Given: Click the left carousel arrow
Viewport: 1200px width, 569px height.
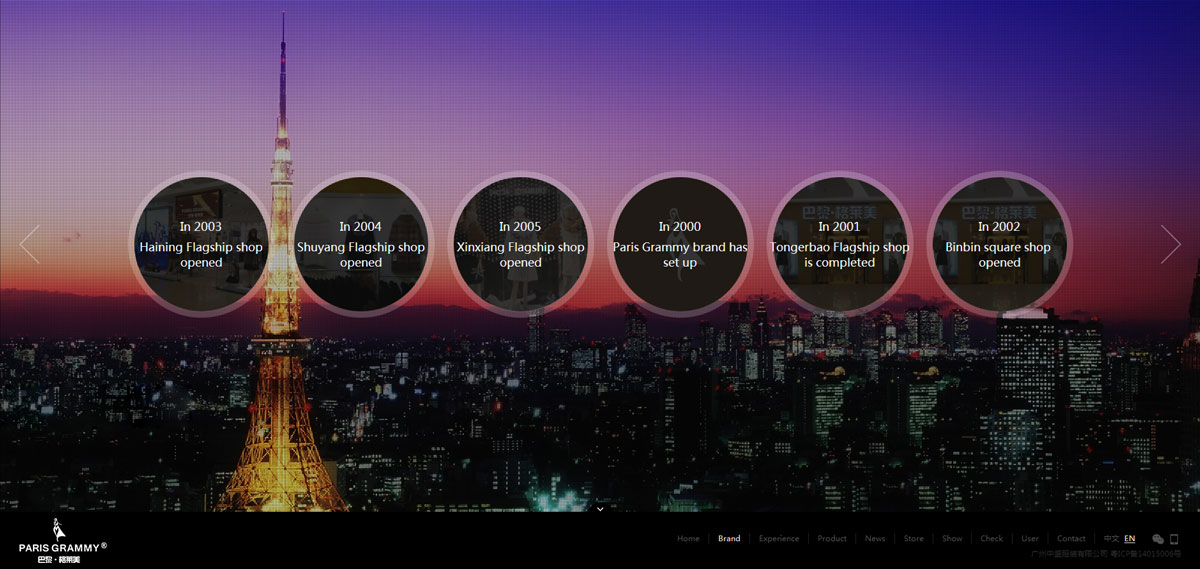Looking at the screenshot, I should click(x=30, y=244).
